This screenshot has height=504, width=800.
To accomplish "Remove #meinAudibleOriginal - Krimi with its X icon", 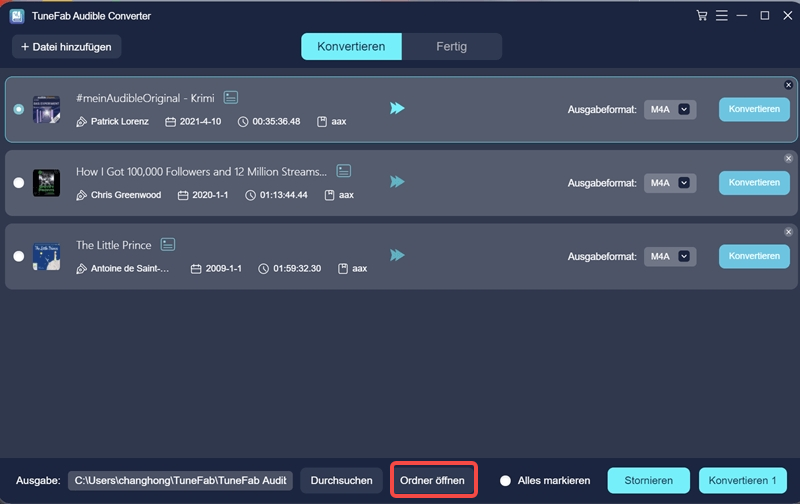I will 788,85.
